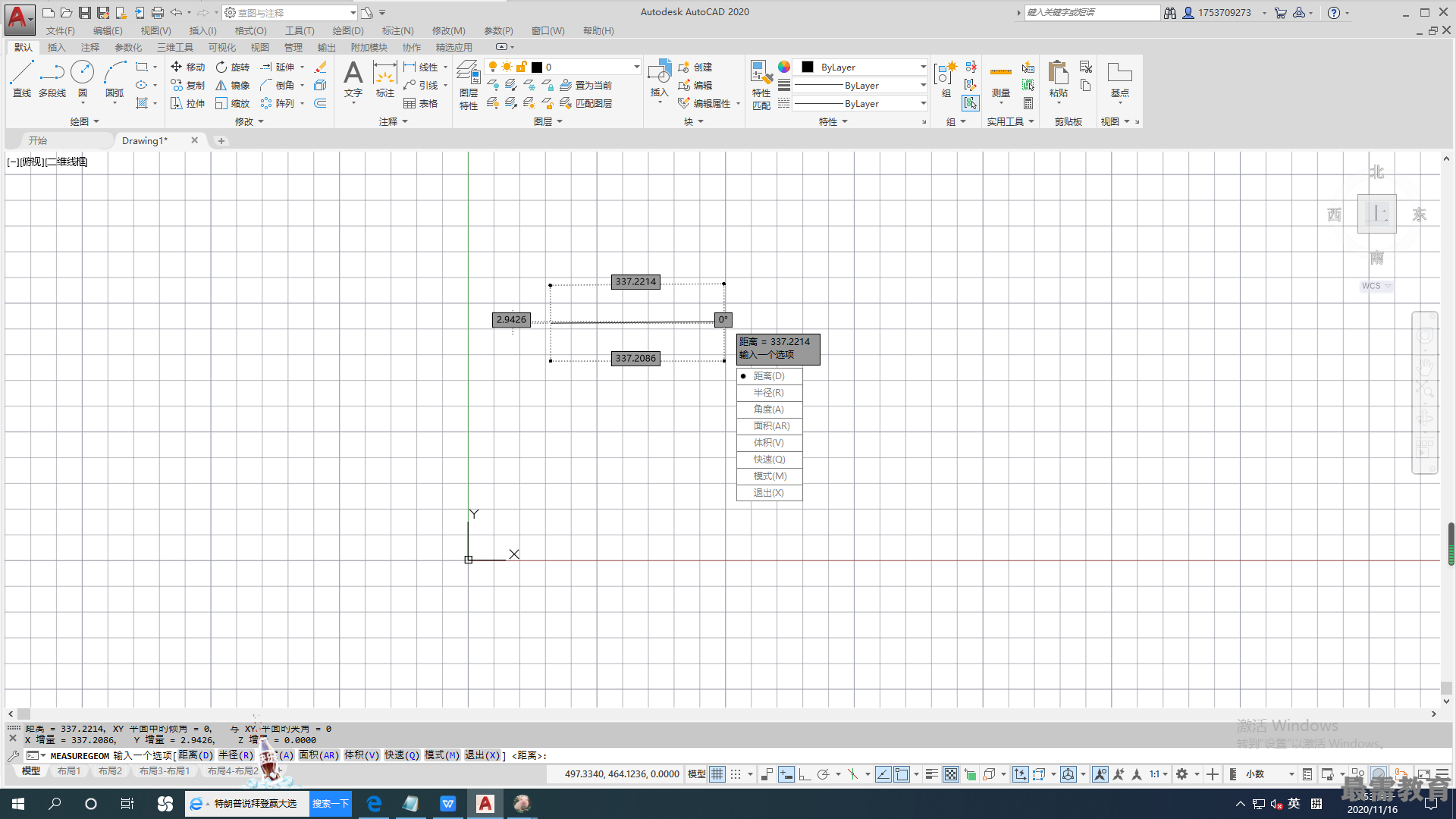The height and width of the screenshot is (819, 1456).
Task: Click the Rotate (旋转) tool
Action: tap(232, 67)
